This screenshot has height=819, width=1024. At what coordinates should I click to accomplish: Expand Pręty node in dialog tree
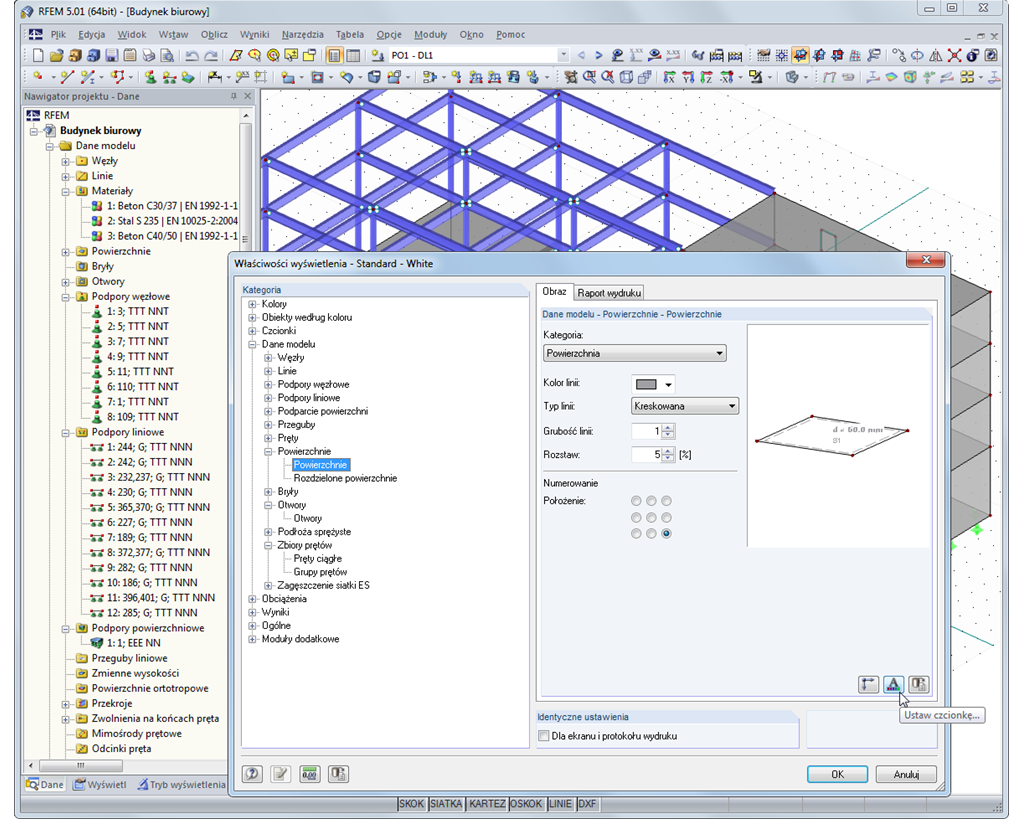(x=268, y=438)
